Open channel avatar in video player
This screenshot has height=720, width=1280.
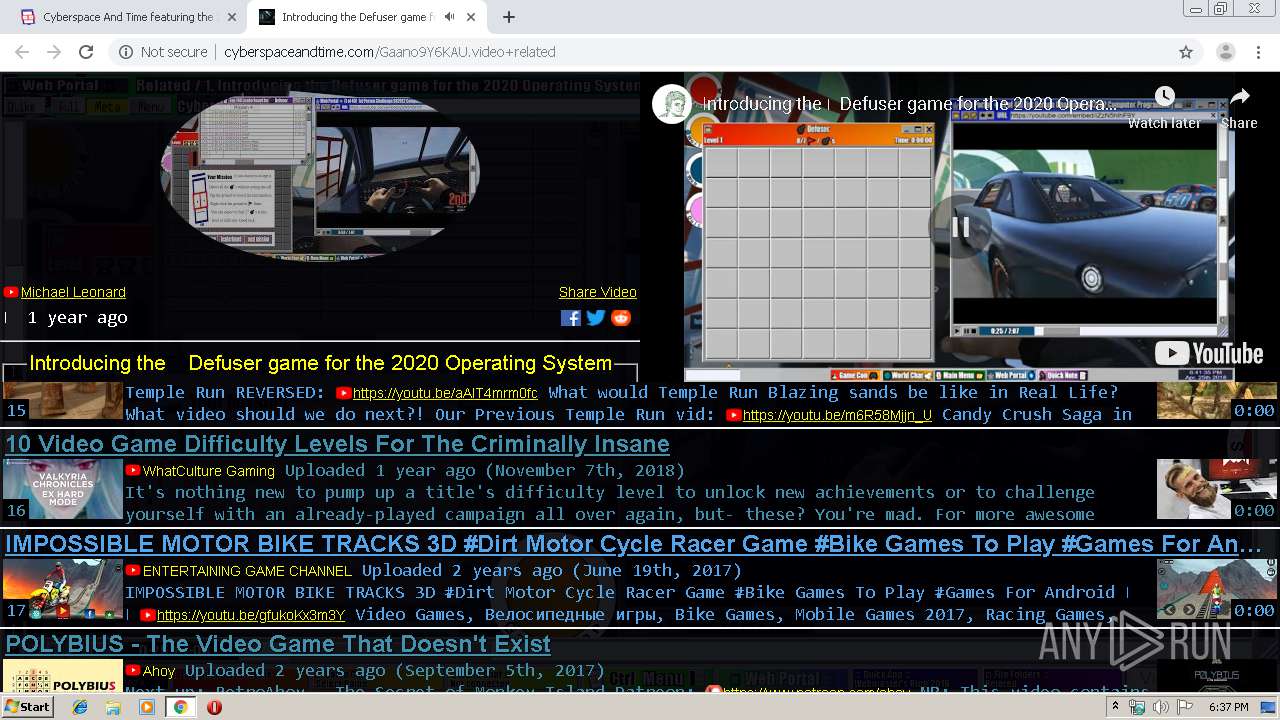pos(673,104)
